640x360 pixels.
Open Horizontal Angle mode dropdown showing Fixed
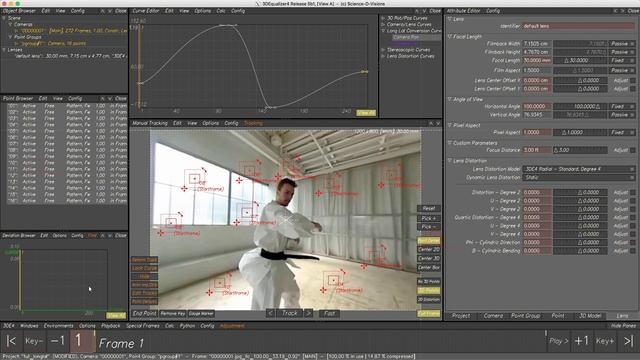[622, 107]
